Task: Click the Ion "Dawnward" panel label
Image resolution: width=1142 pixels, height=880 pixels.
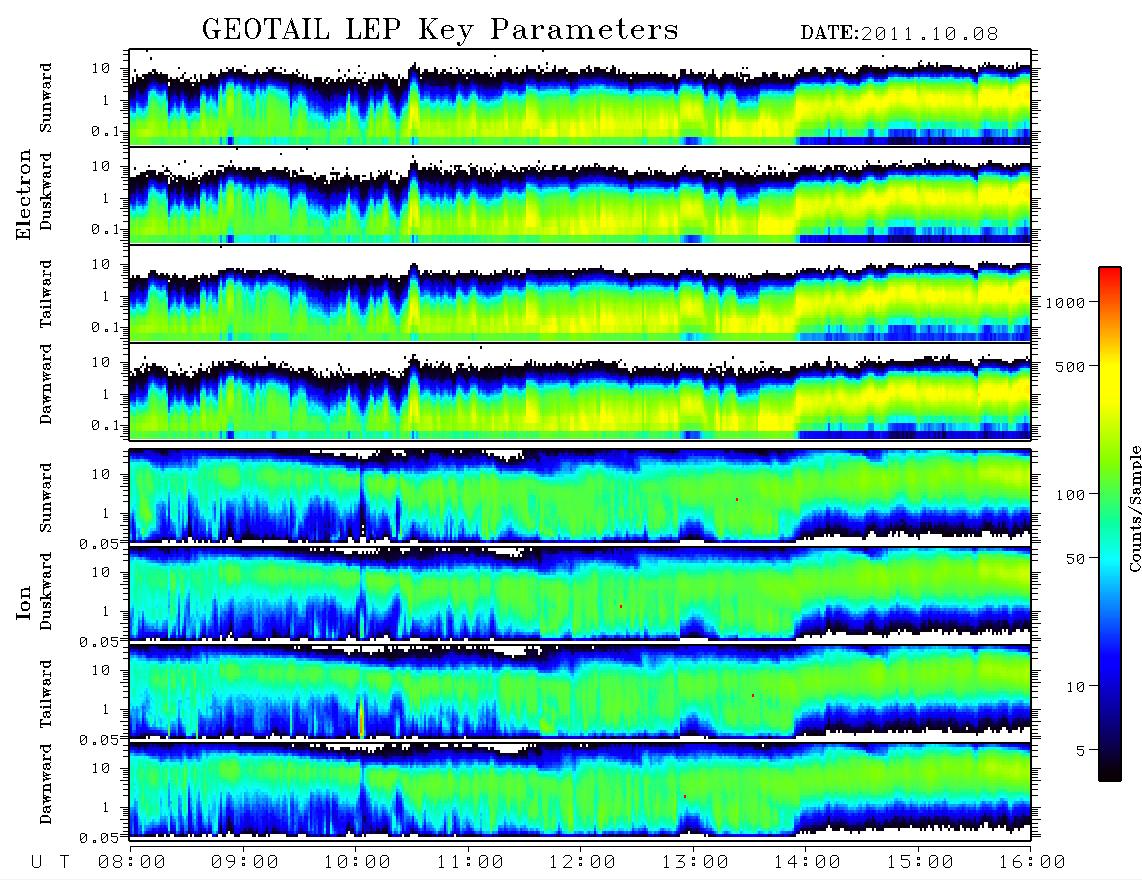Action: (x=46, y=784)
